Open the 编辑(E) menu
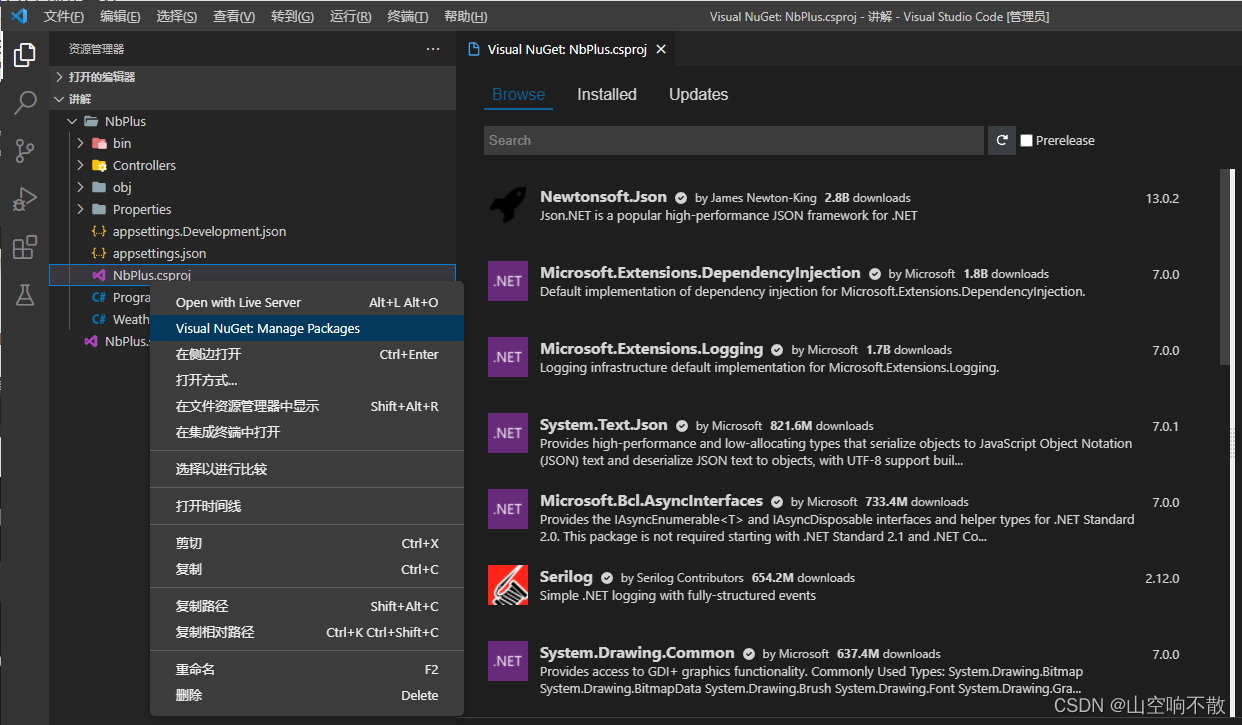This screenshot has height=725, width=1242. (120, 17)
